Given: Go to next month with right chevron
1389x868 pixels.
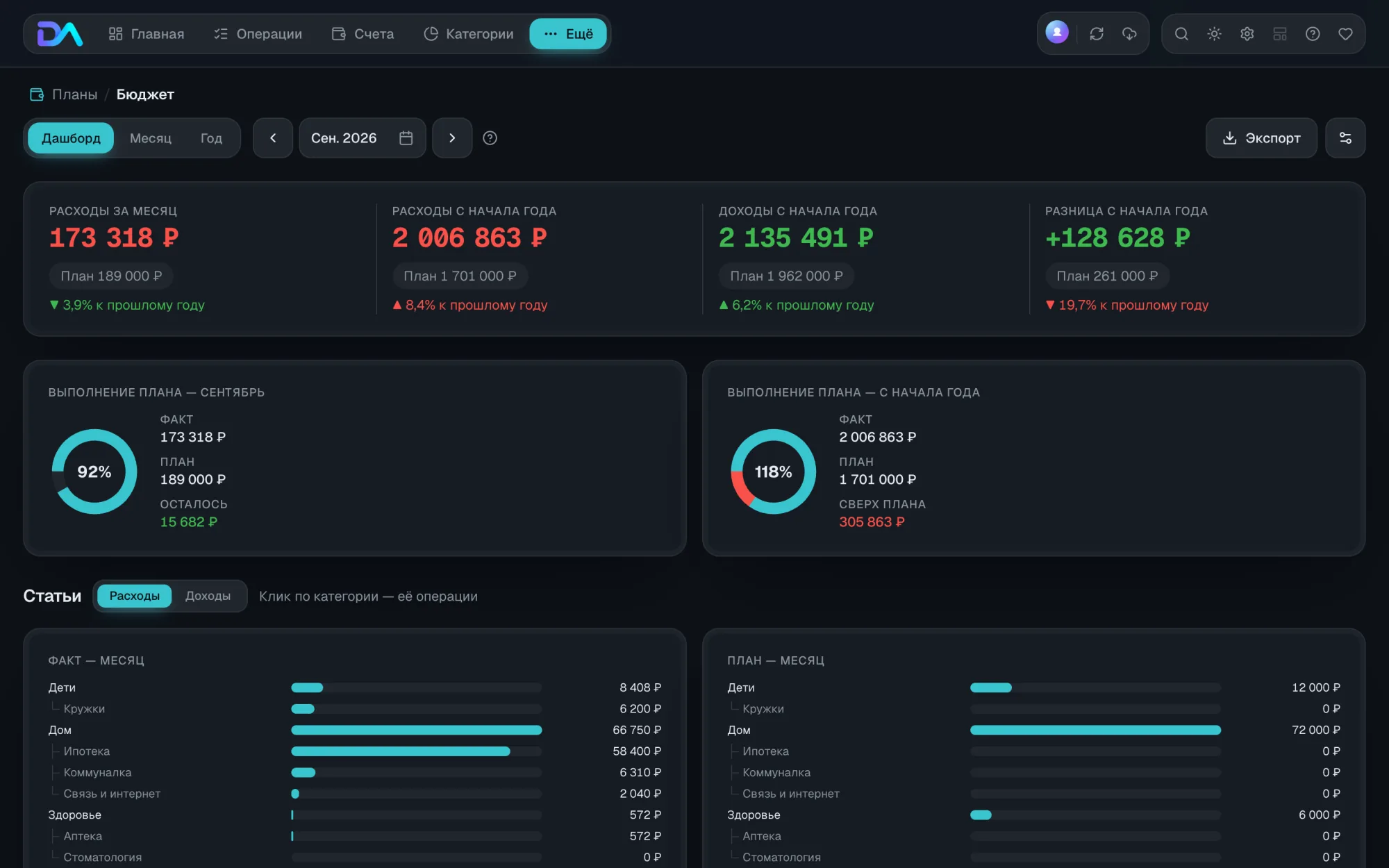Looking at the screenshot, I should 452,138.
